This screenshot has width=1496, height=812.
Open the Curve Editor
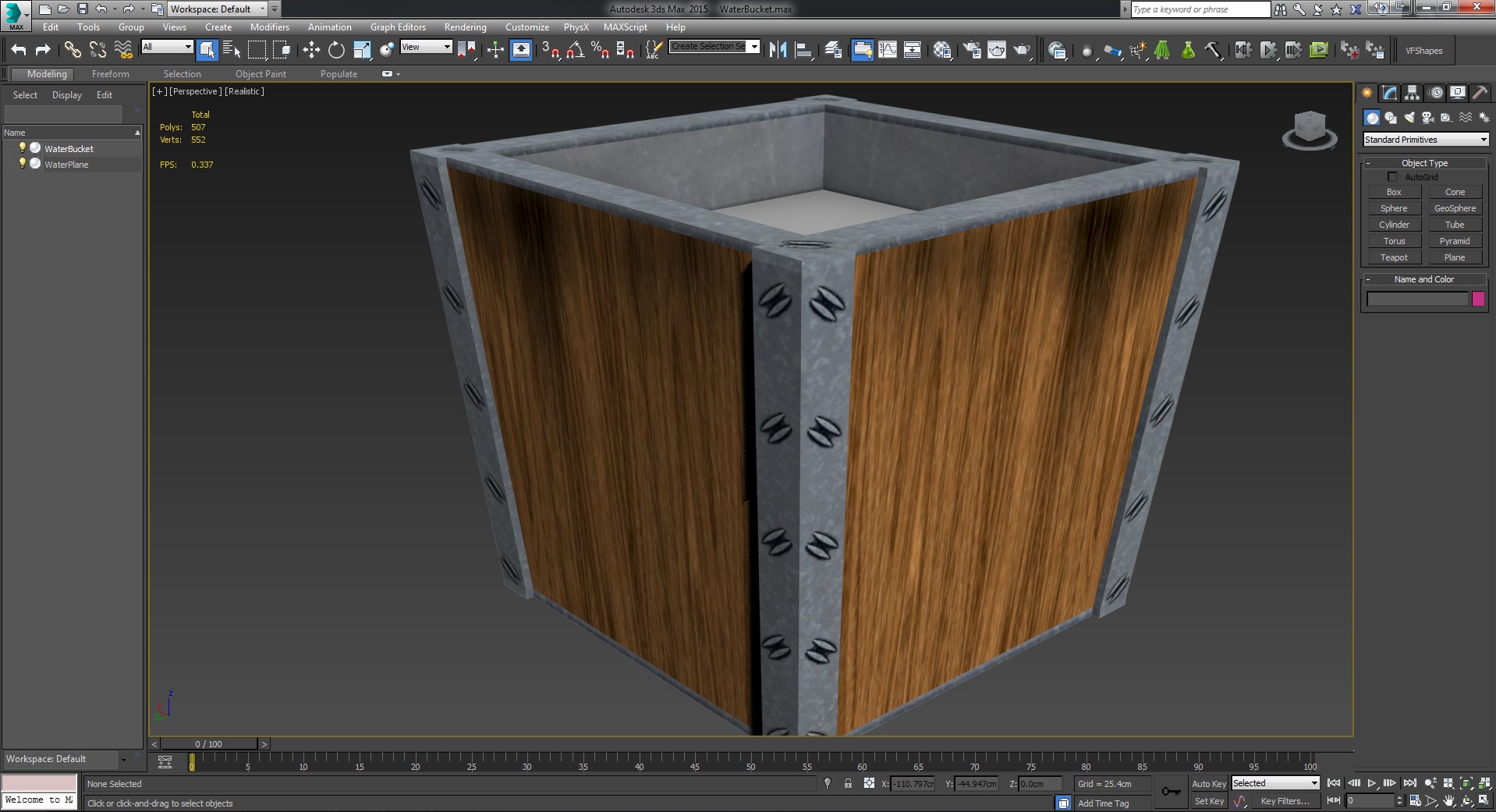(888, 50)
